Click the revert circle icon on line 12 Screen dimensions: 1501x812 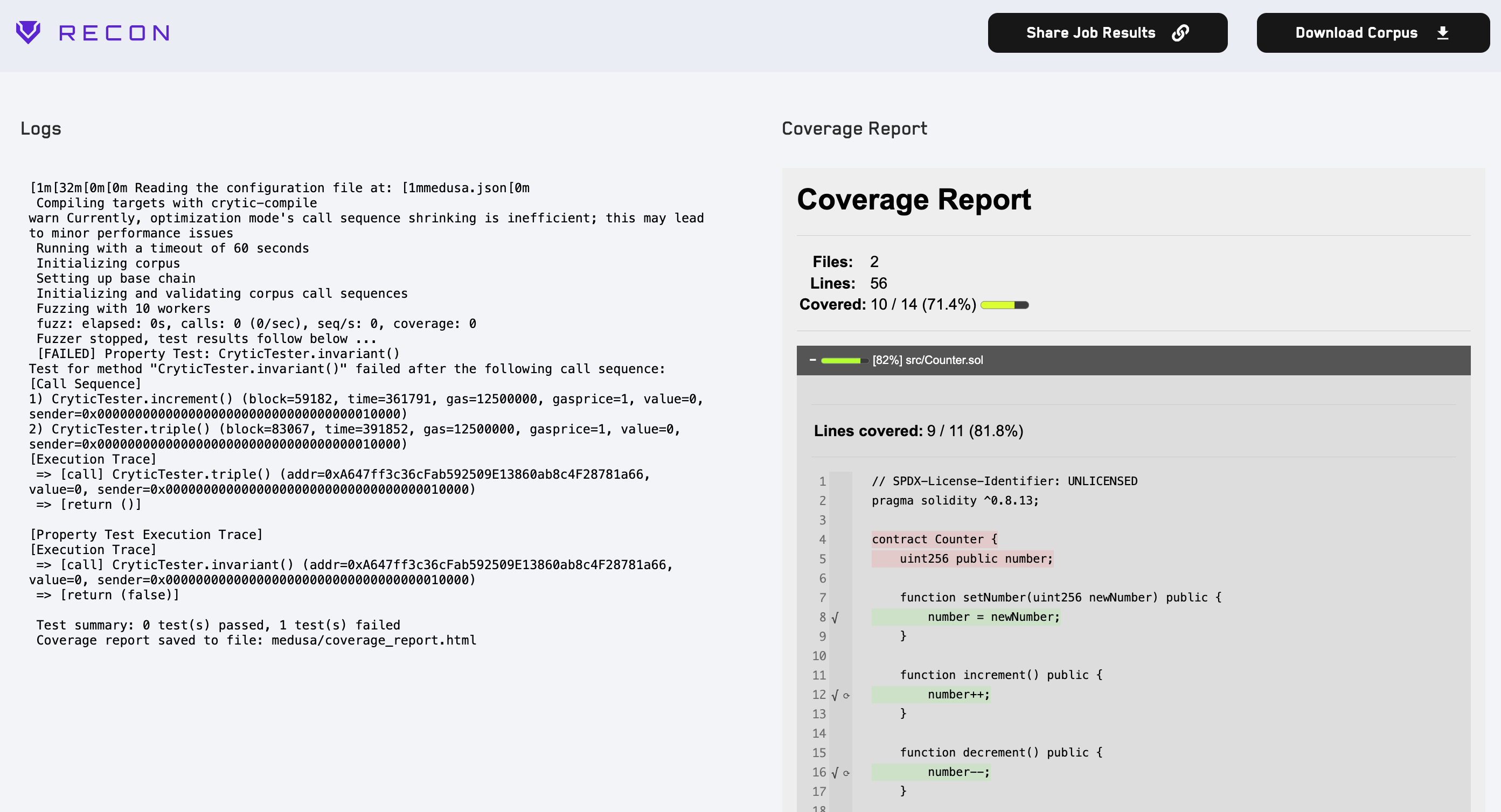pos(846,696)
